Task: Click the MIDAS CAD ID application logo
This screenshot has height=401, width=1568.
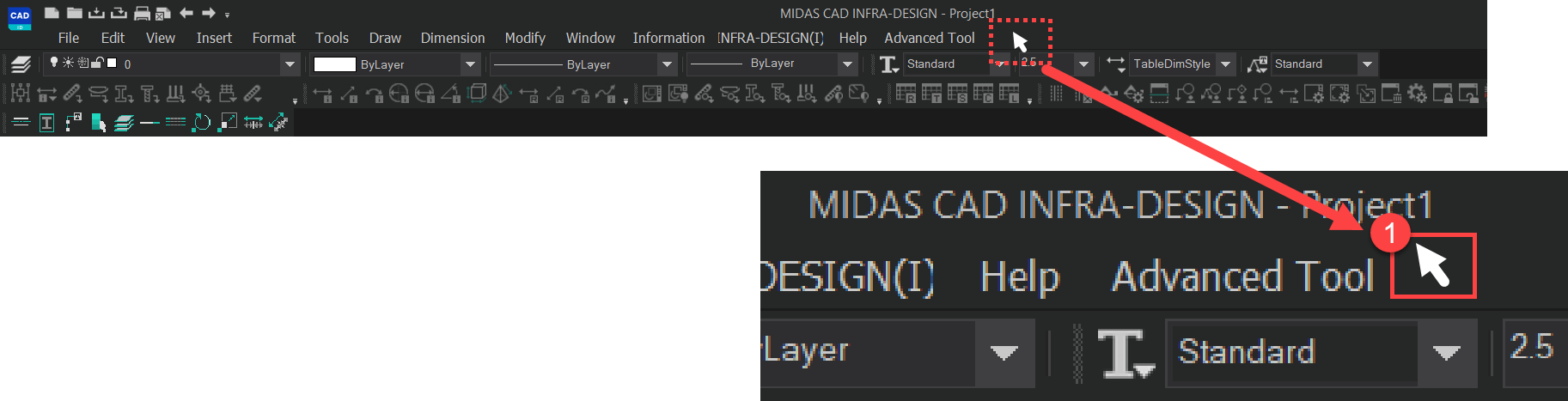Action: click(x=20, y=18)
